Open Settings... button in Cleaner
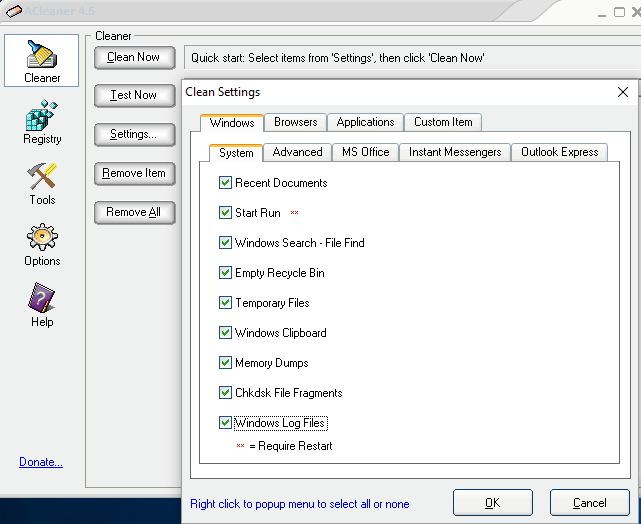 [134, 134]
